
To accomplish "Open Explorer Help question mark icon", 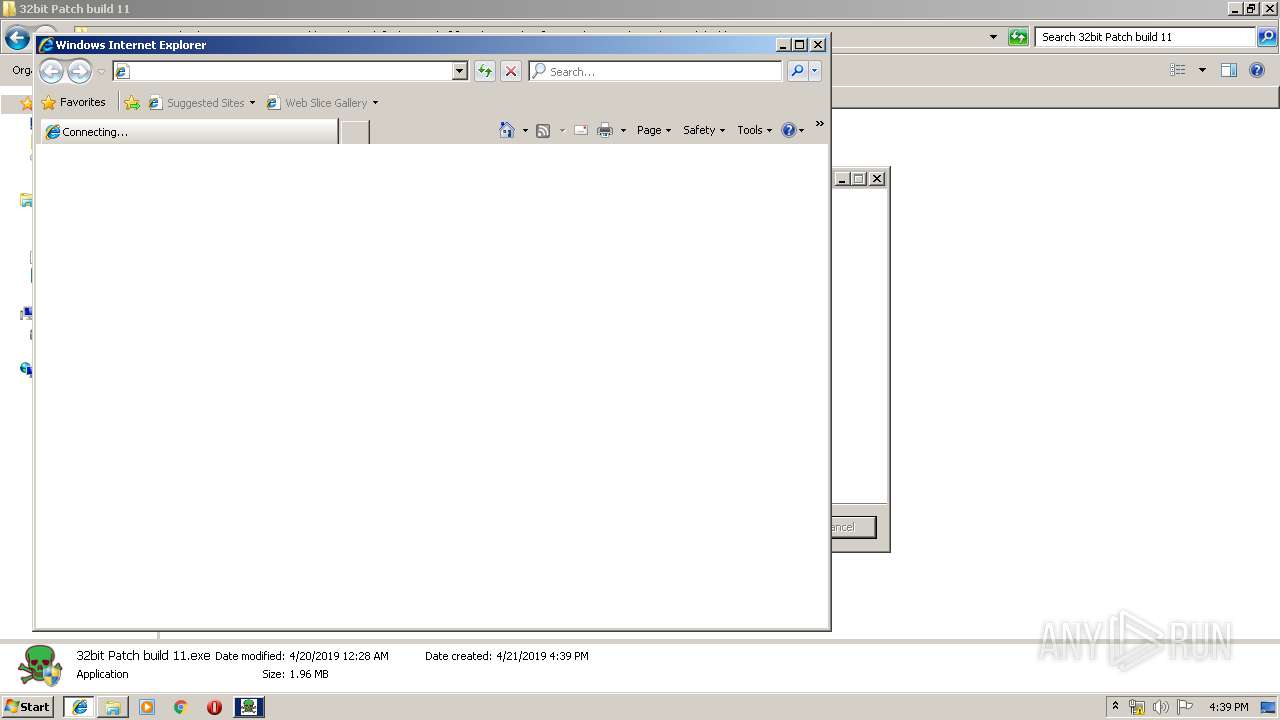I will point(1258,70).
